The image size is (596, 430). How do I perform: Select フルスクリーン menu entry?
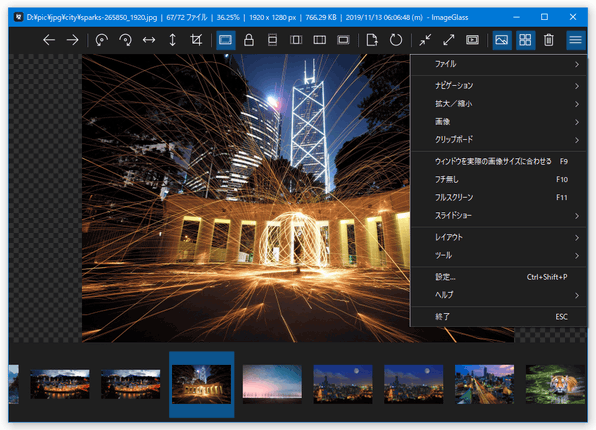tap(499, 198)
